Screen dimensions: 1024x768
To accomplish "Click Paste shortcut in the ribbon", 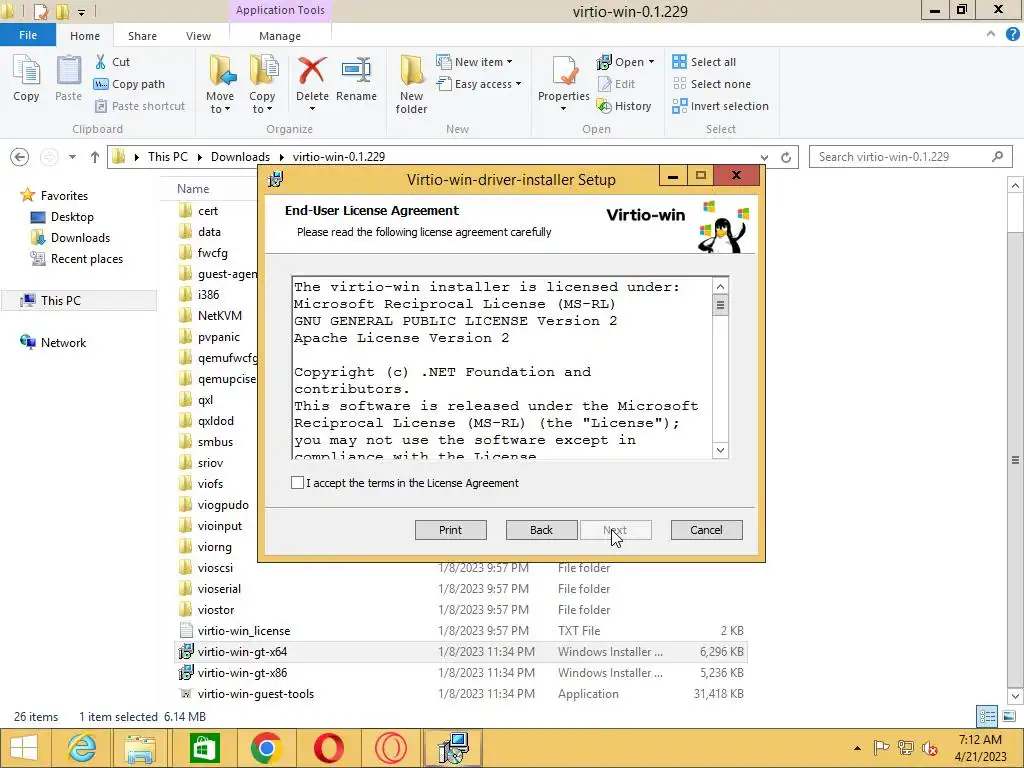I will (x=140, y=106).
